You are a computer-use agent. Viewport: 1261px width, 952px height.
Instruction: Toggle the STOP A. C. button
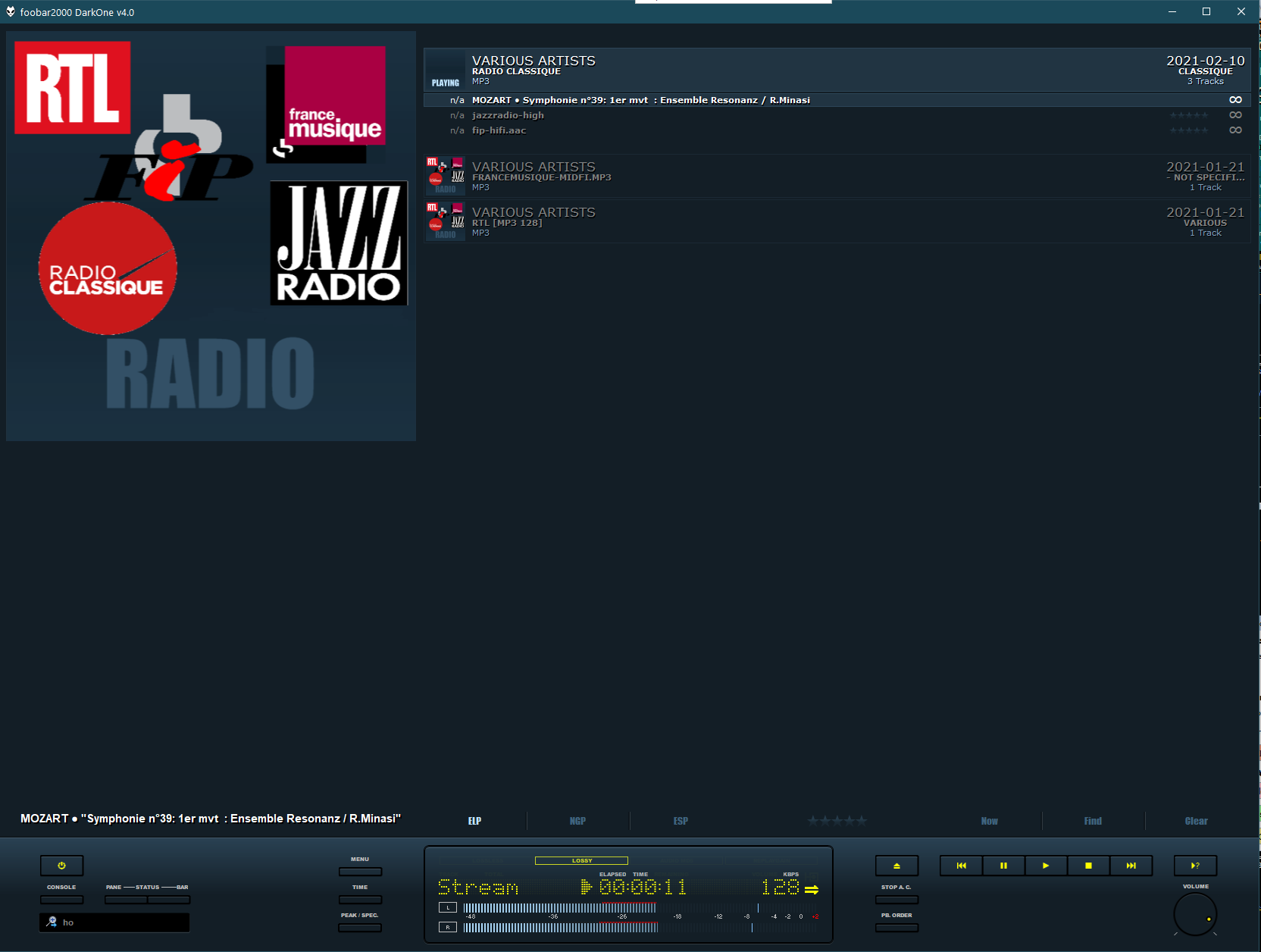pyautogui.click(x=896, y=900)
